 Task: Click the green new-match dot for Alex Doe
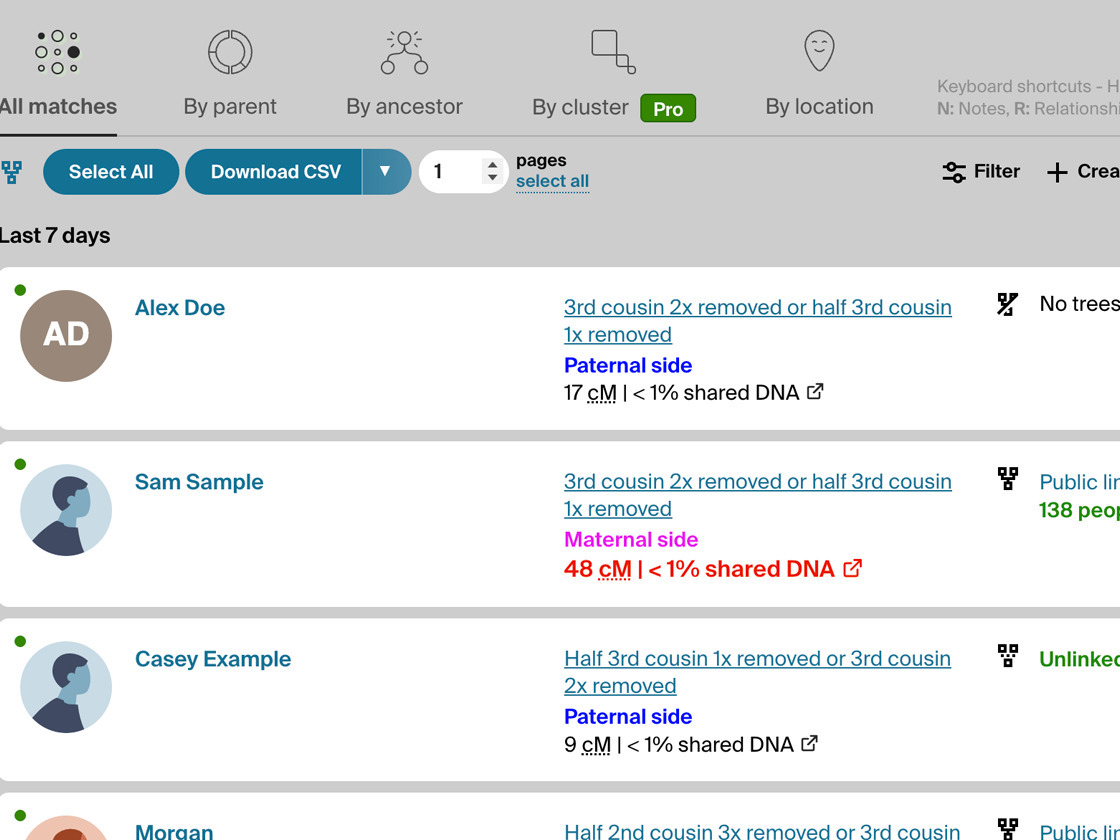(20, 290)
